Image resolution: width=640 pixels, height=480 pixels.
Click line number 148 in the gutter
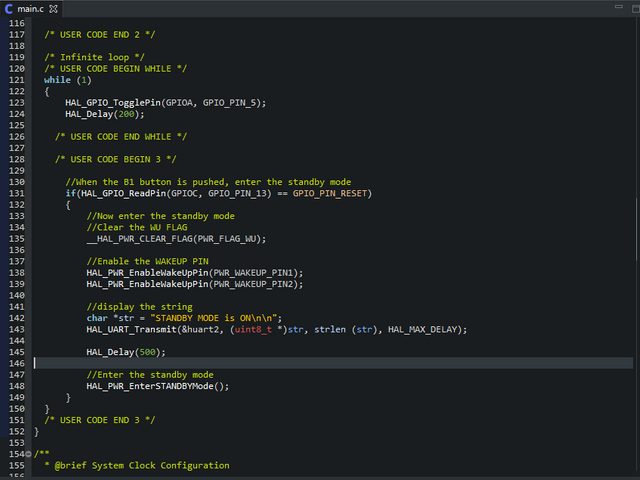point(14,386)
